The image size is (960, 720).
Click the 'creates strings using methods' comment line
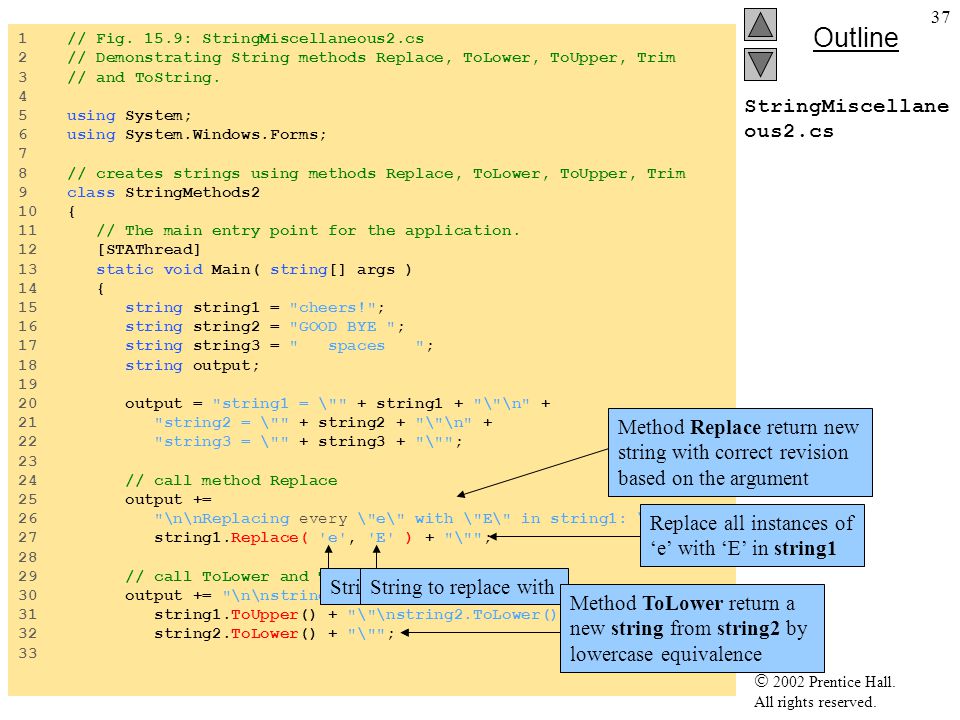pyautogui.click(x=377, y=173)
